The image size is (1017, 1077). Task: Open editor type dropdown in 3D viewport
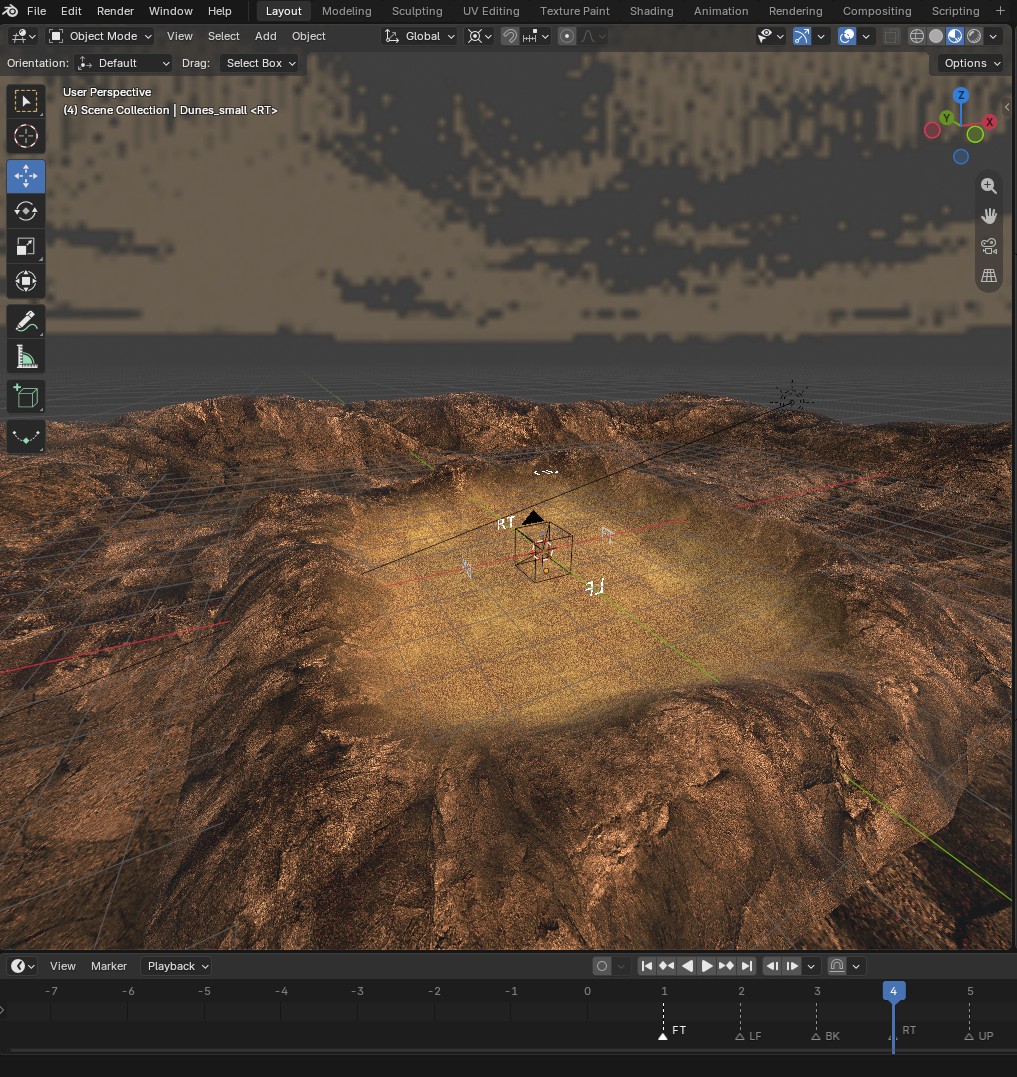pos(23,36)
